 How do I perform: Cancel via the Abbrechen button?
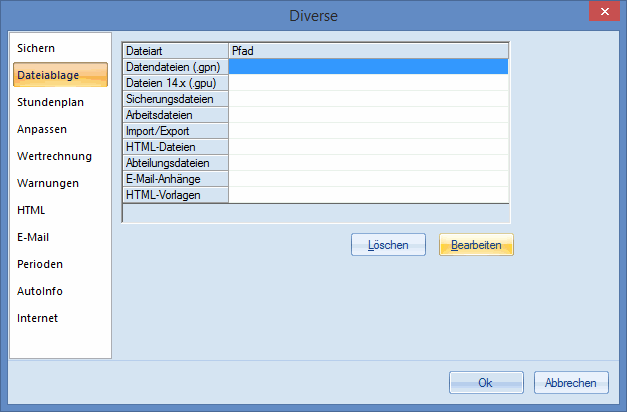coord(571,383)
